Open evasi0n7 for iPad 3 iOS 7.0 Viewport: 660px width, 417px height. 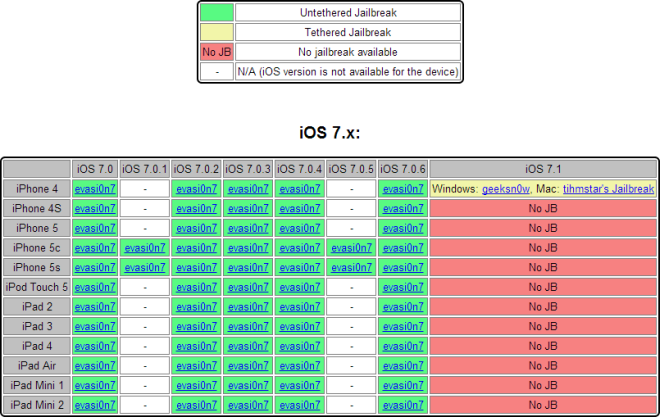[x=95, y=327]
